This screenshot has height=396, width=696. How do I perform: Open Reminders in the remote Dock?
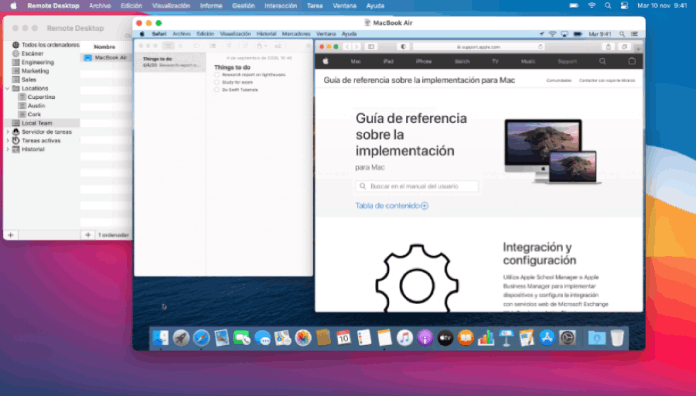[364, 338]
